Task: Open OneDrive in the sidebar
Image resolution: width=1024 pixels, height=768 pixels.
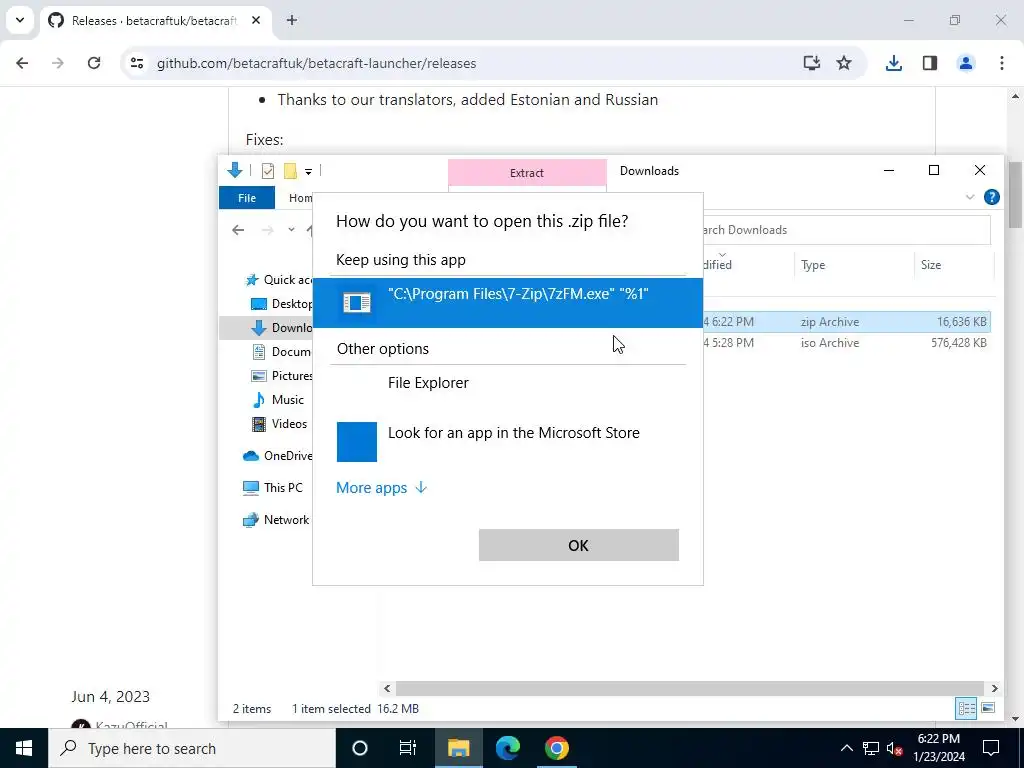Action: [x=278, y=456]
